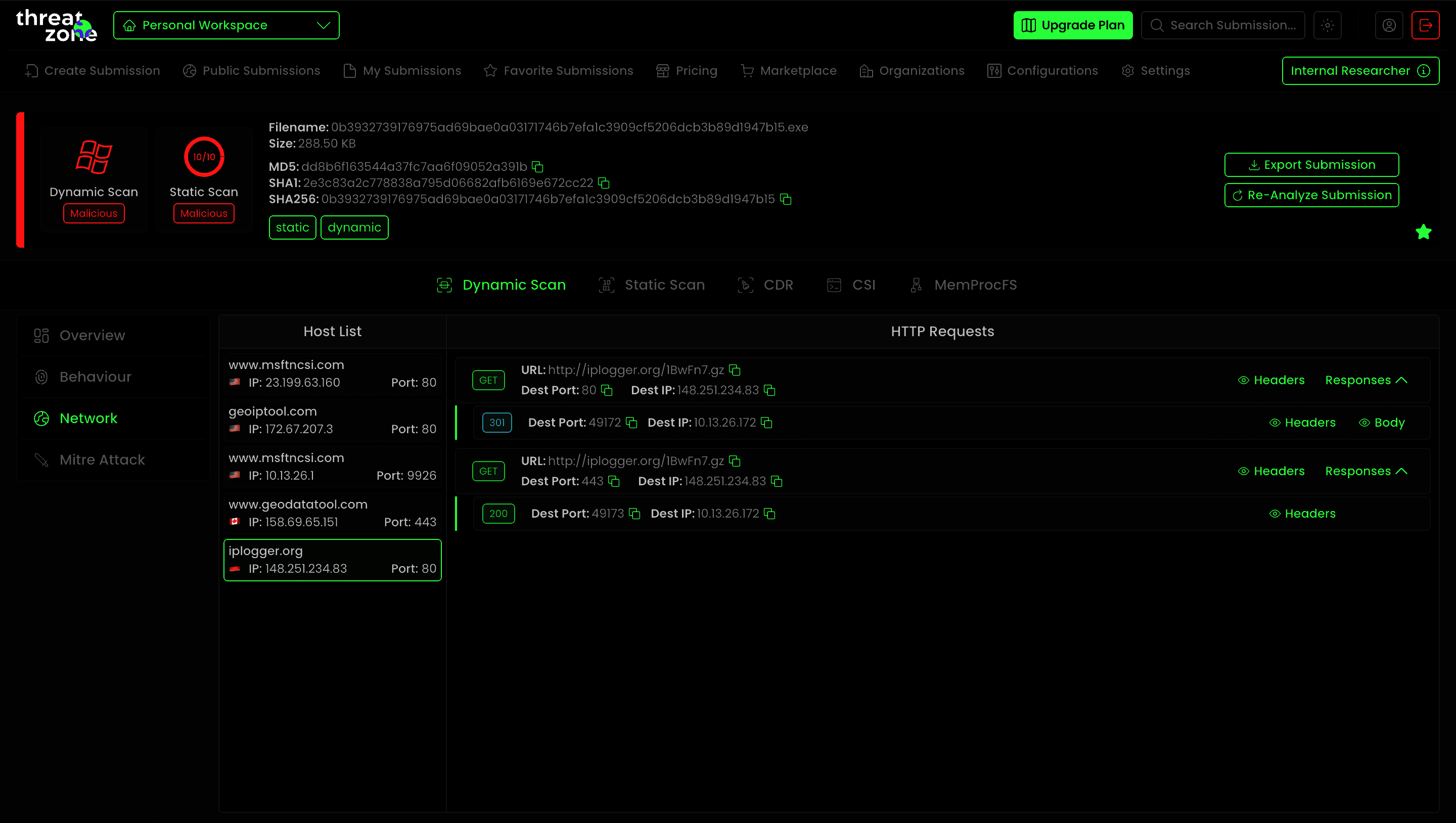Viewport: 1456px width, 823px height.
Task: Show Headers for the 301 response
Action: coord(1302,423)
